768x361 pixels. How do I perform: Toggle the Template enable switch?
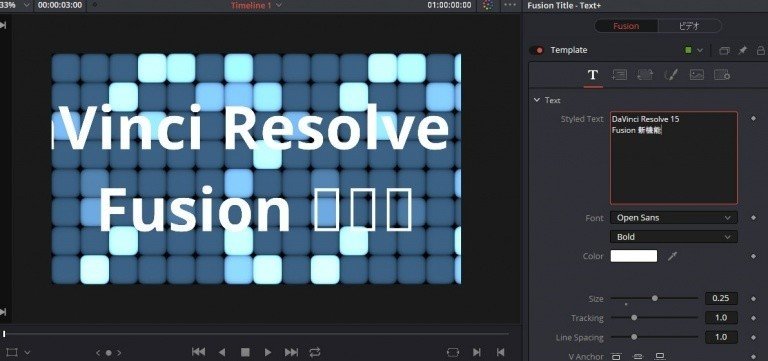click(537, 50)
